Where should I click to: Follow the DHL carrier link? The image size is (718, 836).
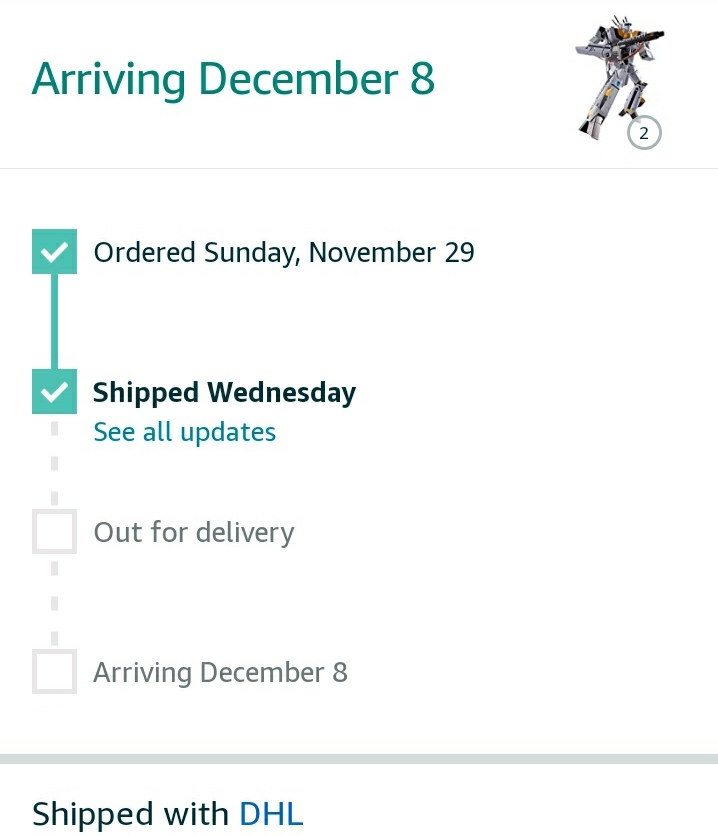[x=271, y=814]
